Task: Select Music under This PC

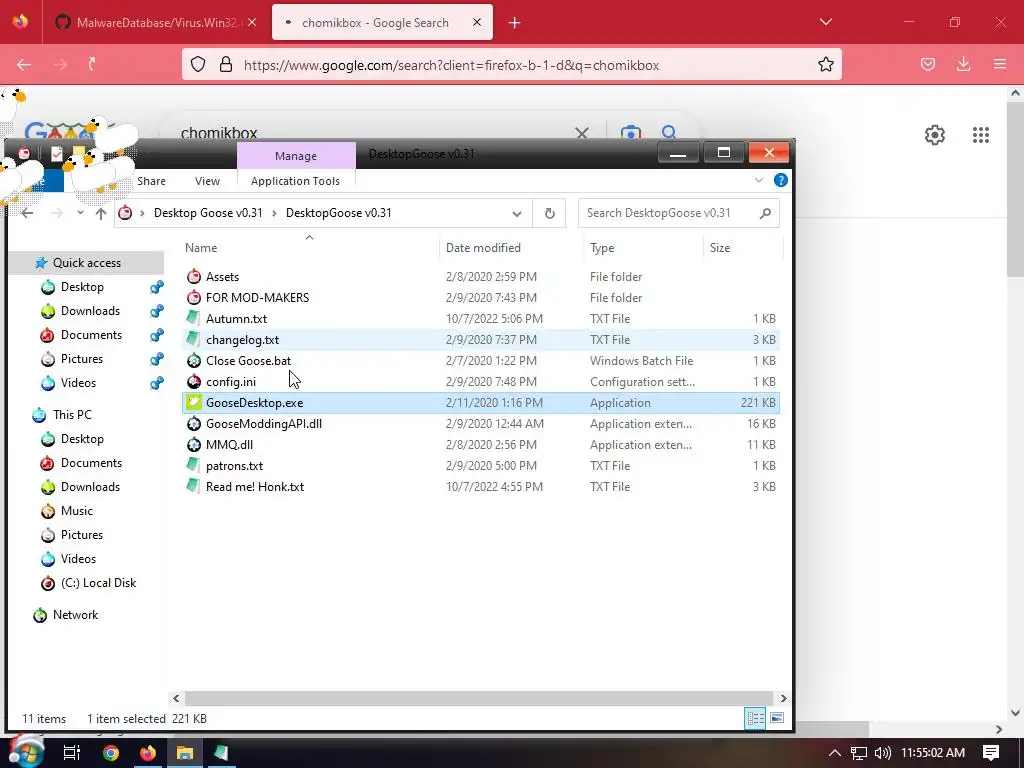Action: 76,511
